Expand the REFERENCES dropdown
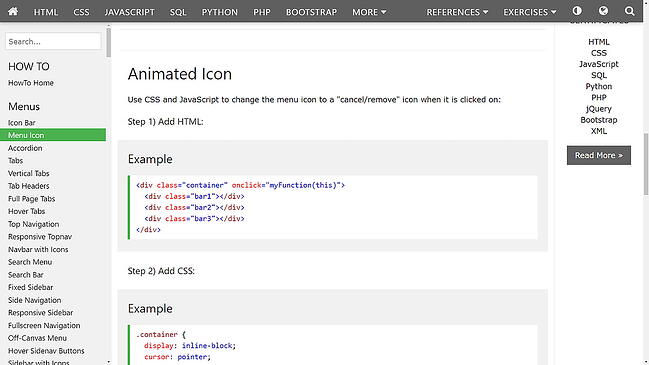649x365 pixels. coord(457,12)
